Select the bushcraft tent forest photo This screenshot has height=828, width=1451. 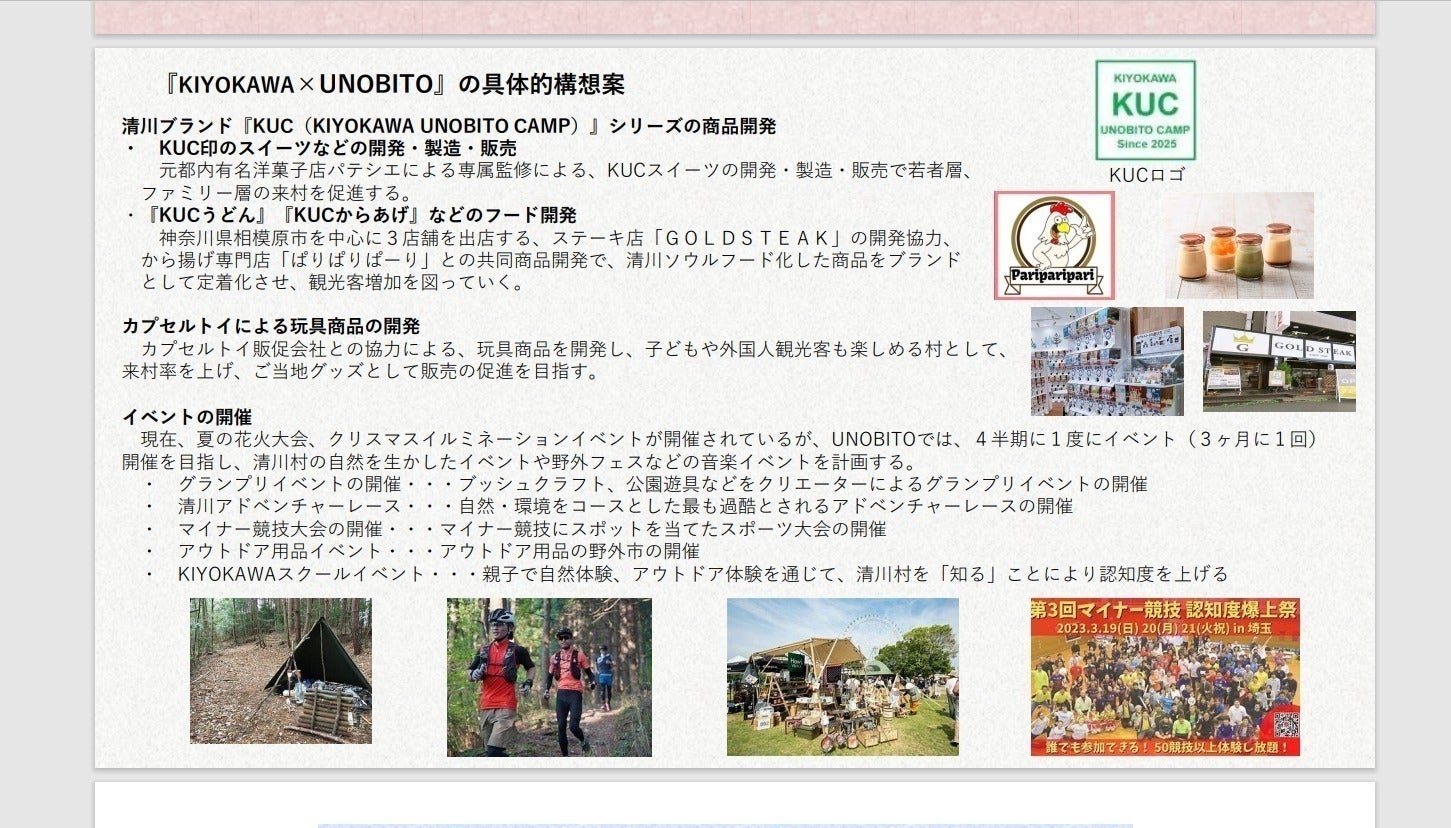(280, 671)
